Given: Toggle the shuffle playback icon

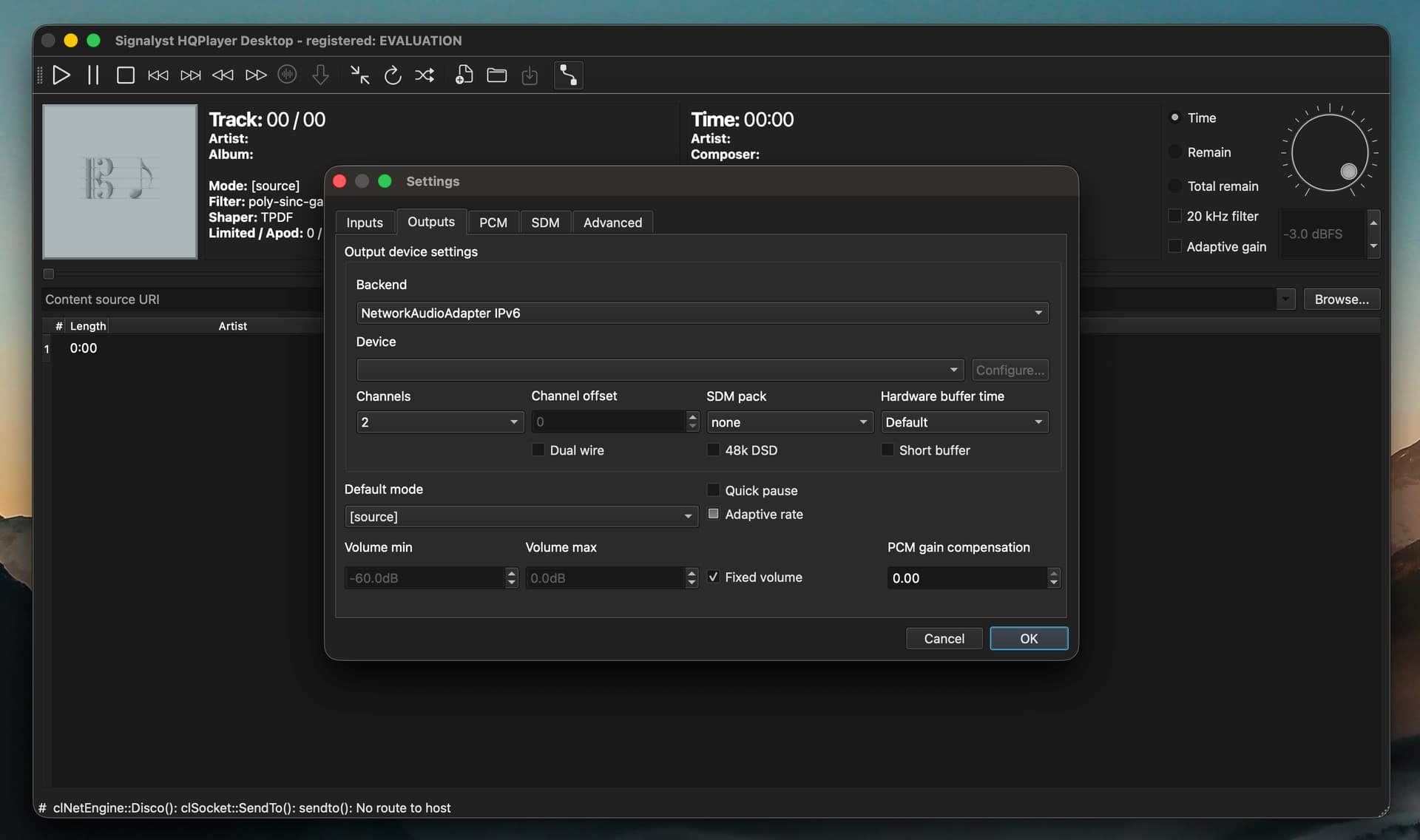Looking at the screenshot, I should click(x=425, y=75).
